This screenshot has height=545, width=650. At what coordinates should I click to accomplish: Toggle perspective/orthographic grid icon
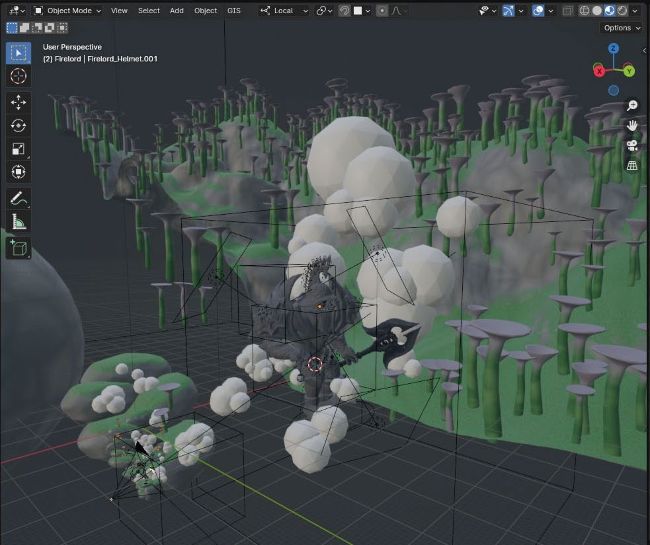coord(632,165)
